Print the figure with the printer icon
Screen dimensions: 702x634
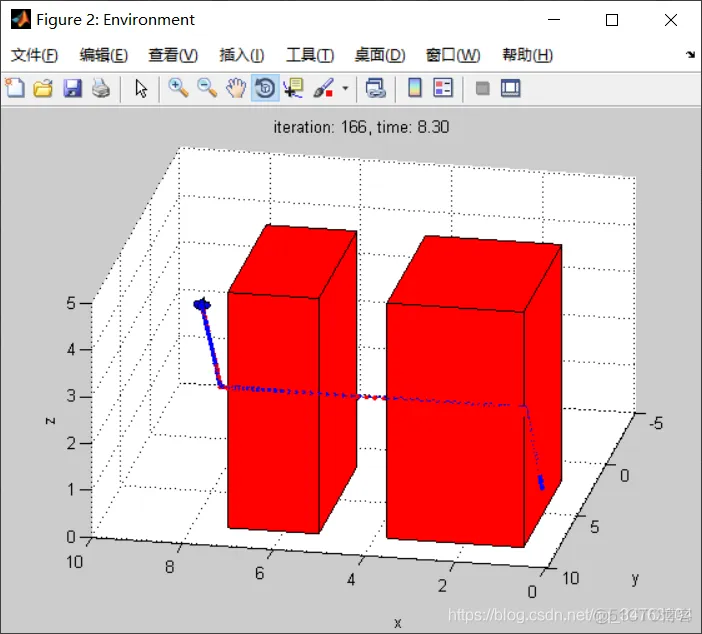pos(101,88)
